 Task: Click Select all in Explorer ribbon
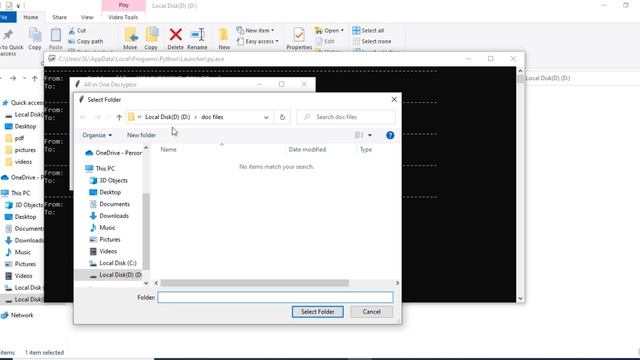(368, 31)
